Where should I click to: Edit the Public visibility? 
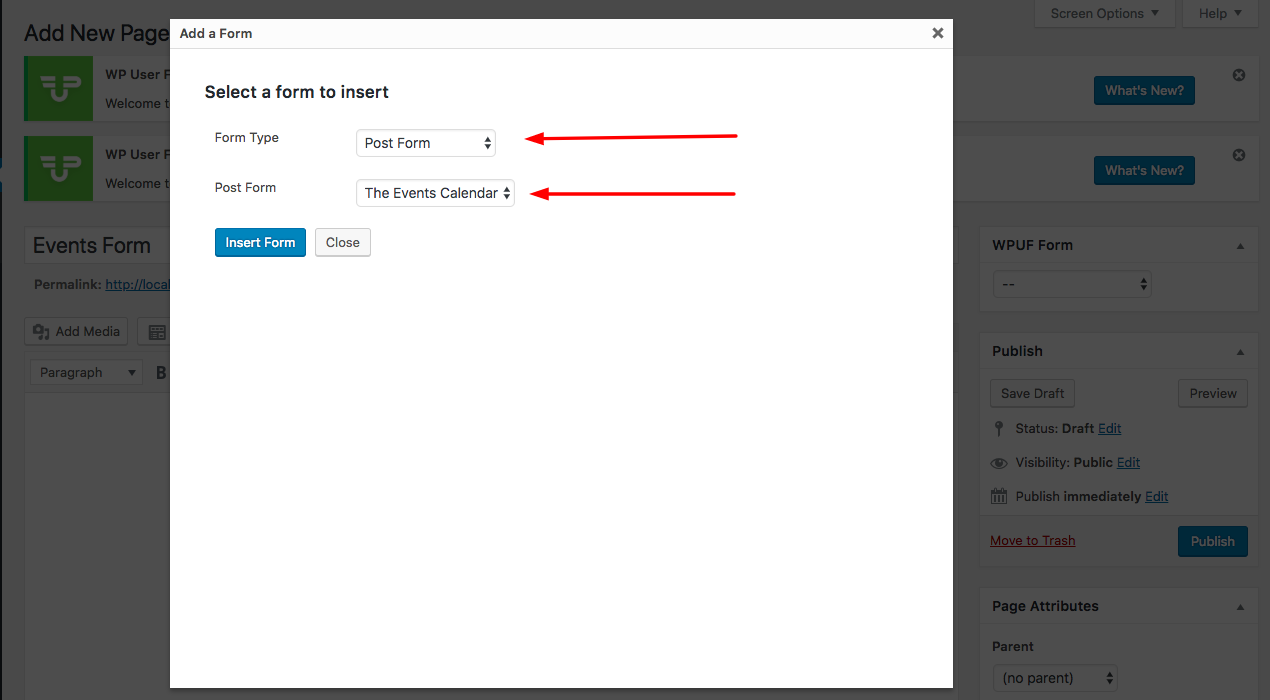click(x=1128, y=462)
